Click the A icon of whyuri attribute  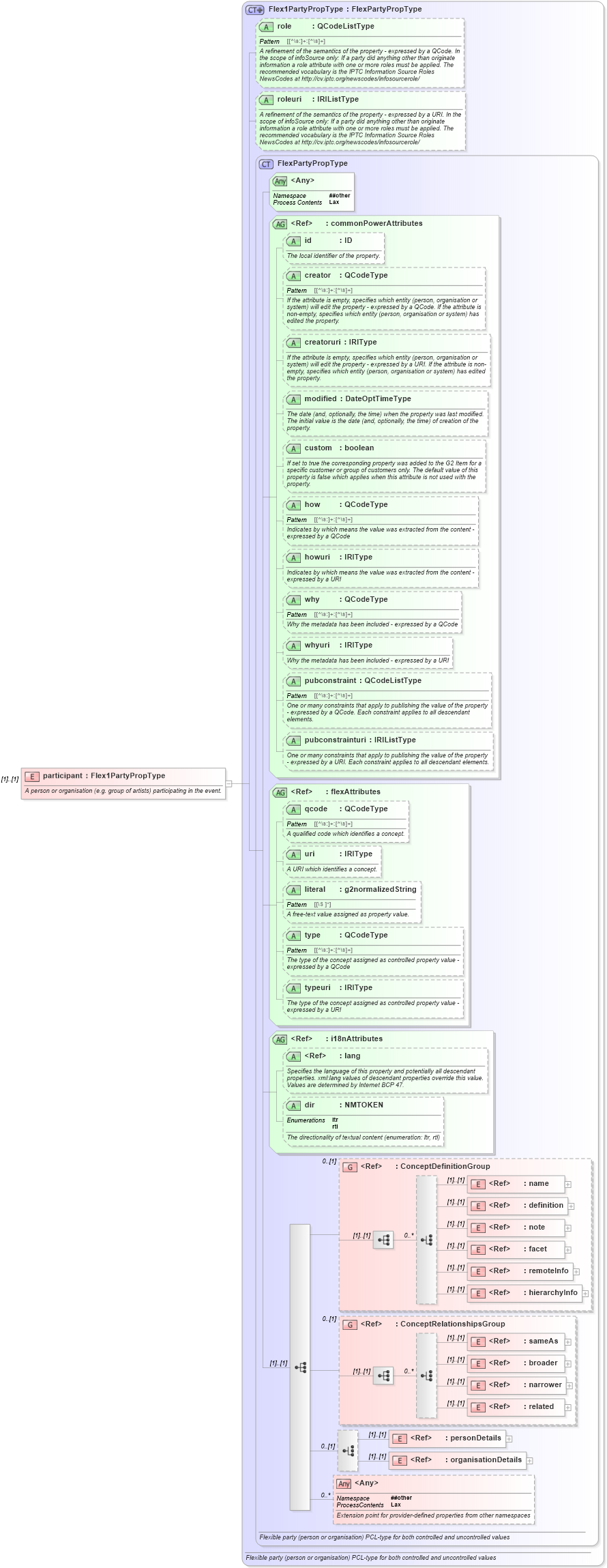(293, 645)
